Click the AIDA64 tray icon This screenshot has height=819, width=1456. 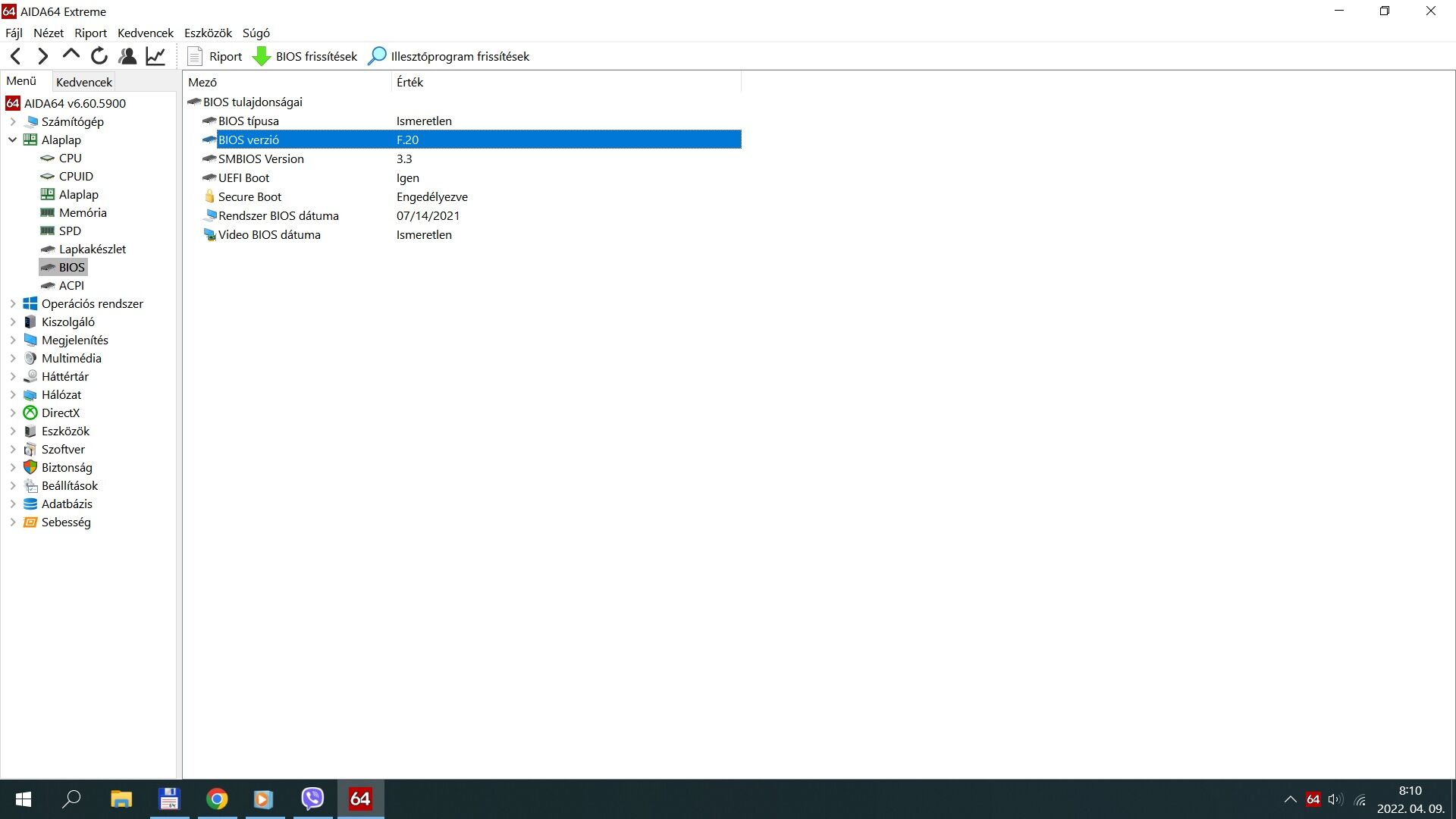click(x=1313, y=799)
